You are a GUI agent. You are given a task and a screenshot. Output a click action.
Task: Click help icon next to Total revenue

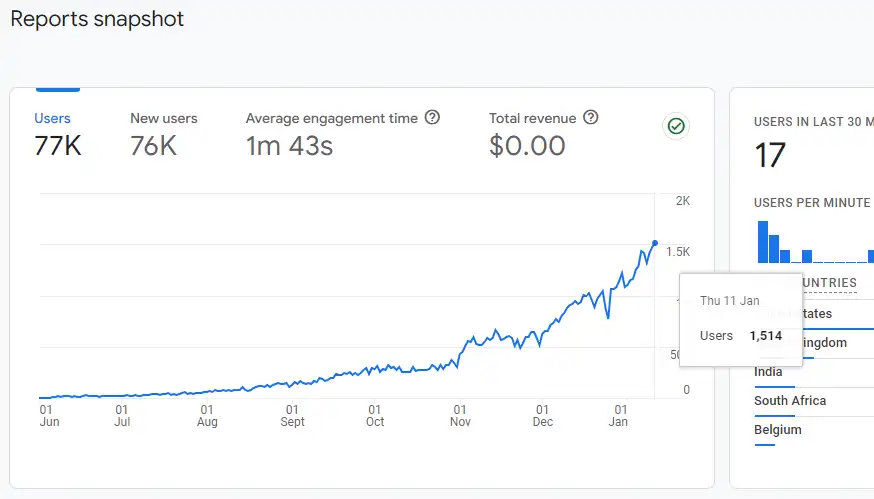point(591,118)
